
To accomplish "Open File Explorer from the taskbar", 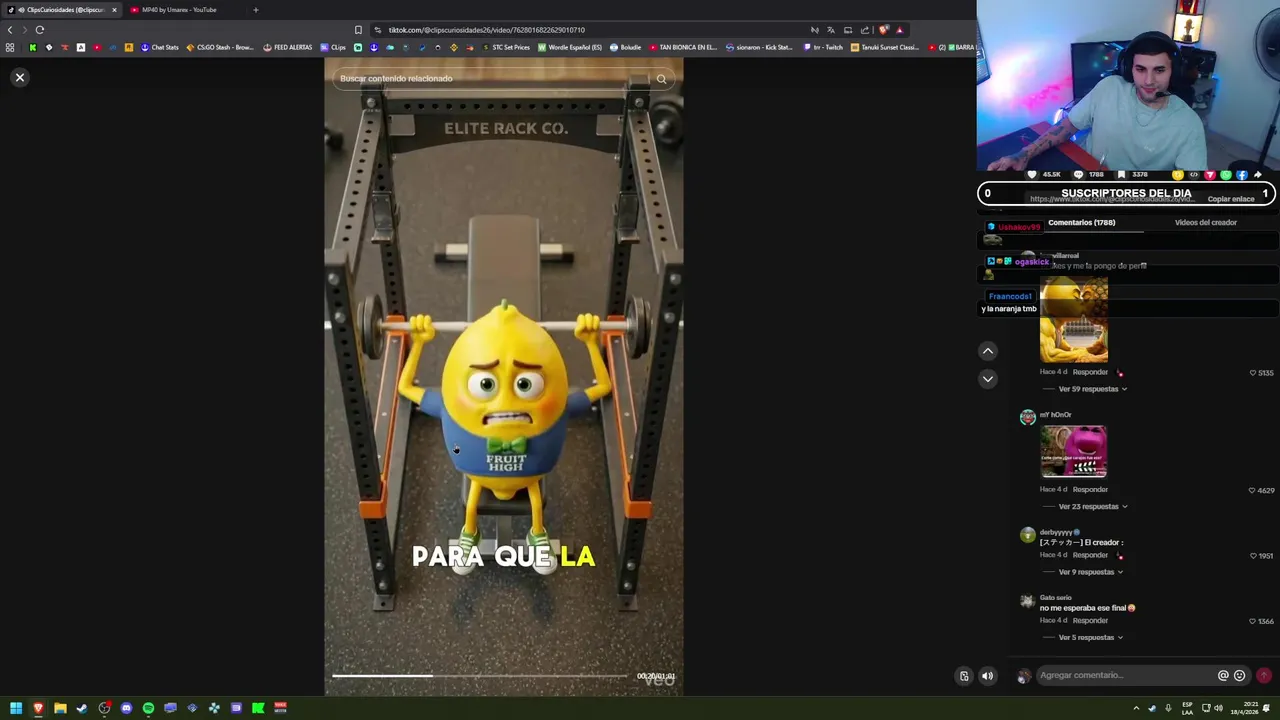I will tap(60, 708).
